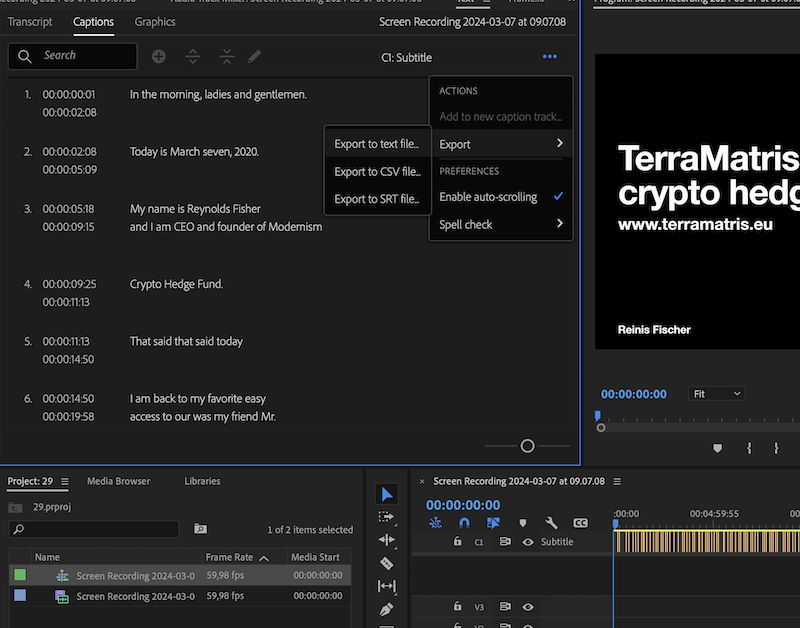The height and width of the screenshot is (628, 800).
Task: Click the captions Search field
Action: tap(72, 56)
